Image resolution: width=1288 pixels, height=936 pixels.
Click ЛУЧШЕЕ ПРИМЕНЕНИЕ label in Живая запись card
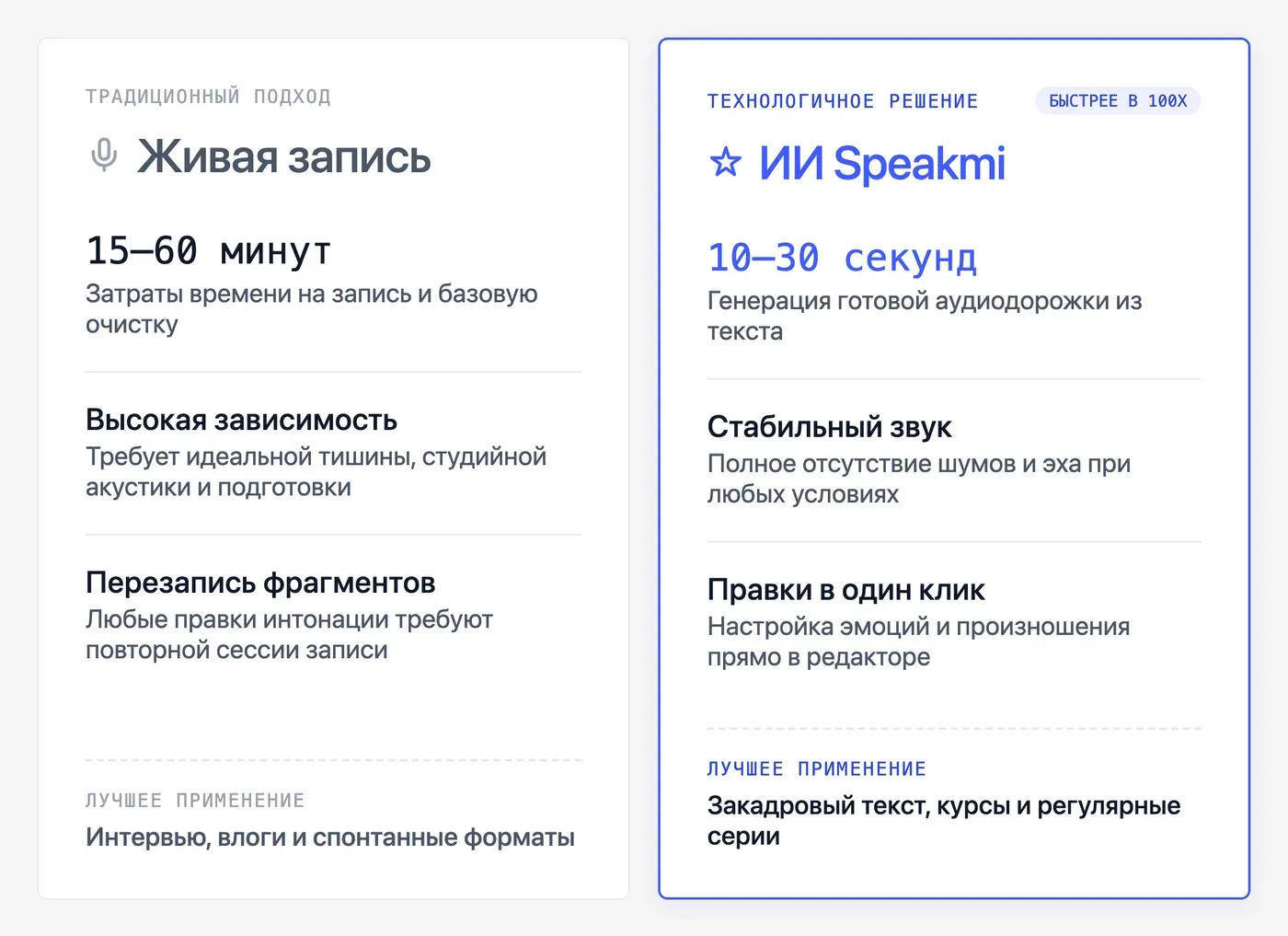coord(195,801)
